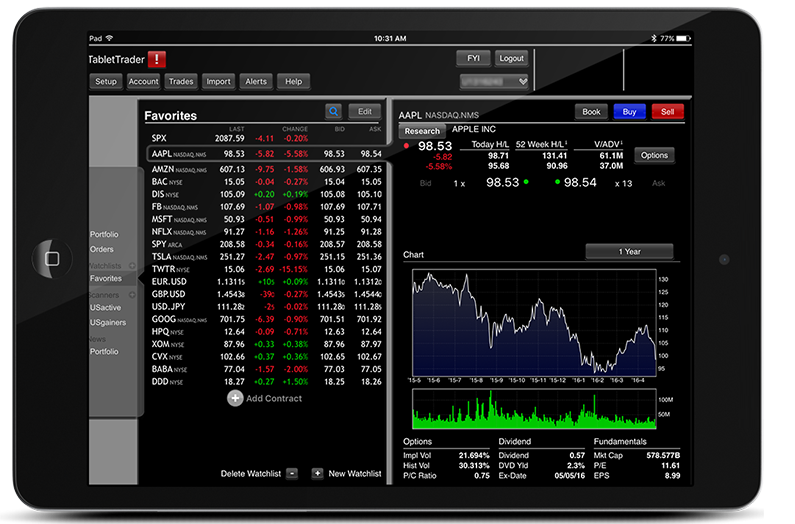Select the AMZN row in Favorites
Viewport: 795px width, 524px height.
point(266,169)
